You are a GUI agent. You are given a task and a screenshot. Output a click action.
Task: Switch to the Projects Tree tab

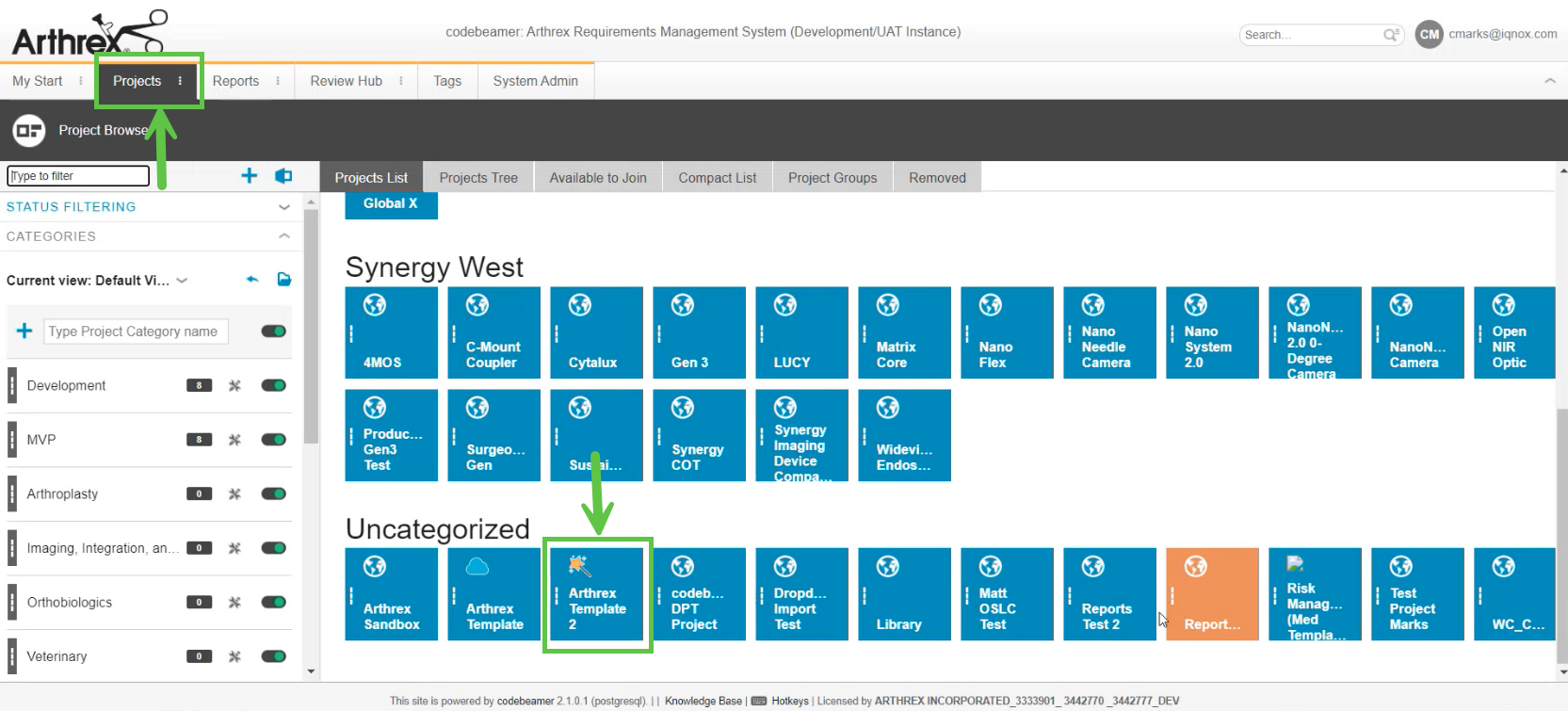[x=478, y=178]
